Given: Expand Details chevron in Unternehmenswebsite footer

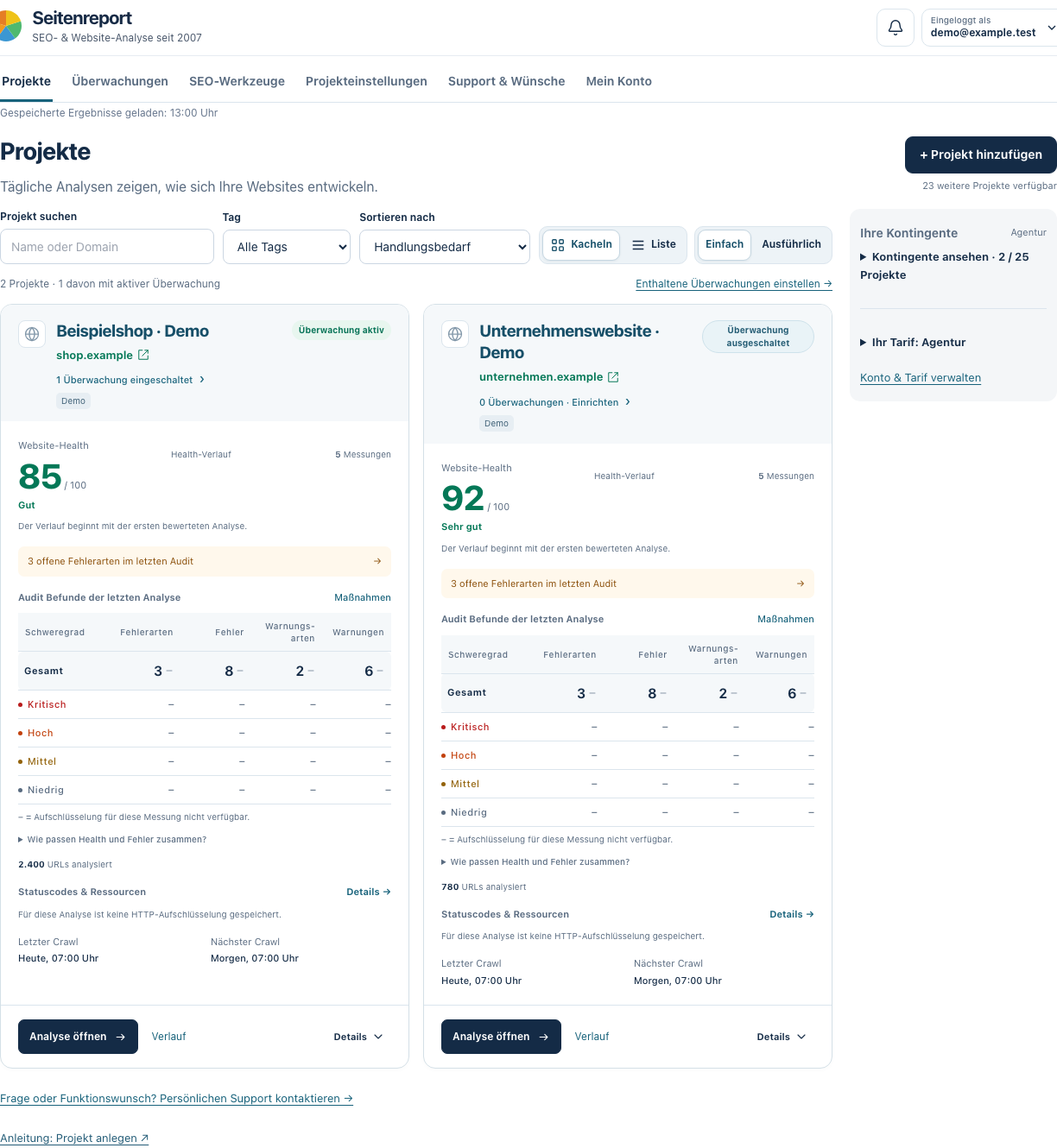Looking at the screenshot, I should pos(782,1037).
